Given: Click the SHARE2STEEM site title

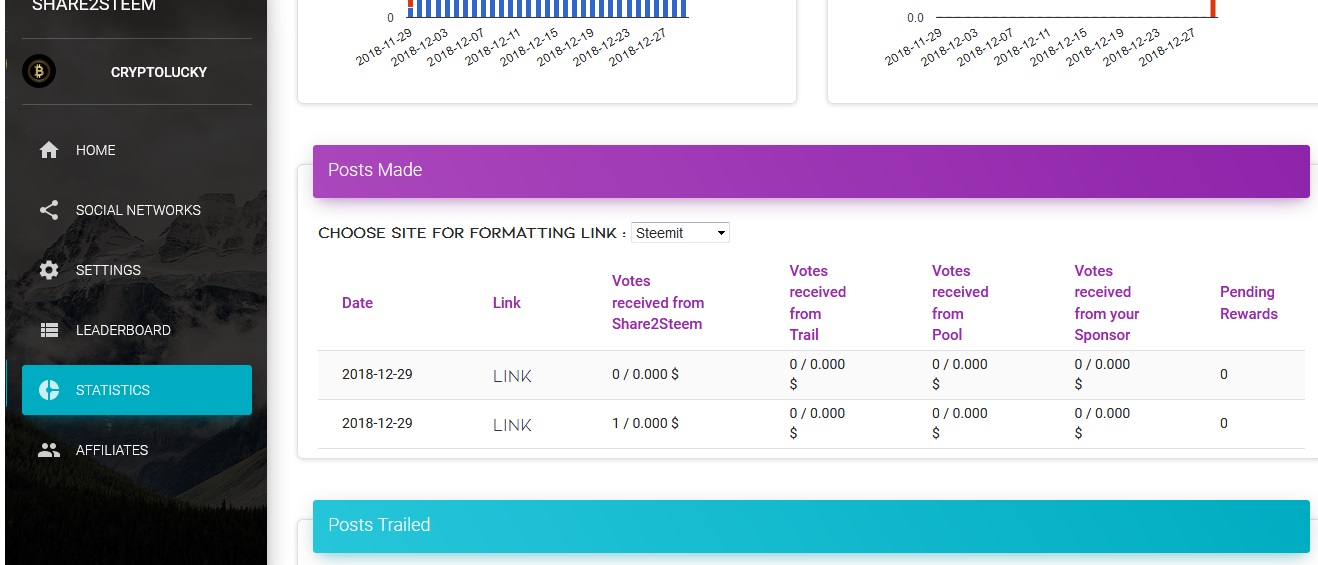Looking at the screenshot, I should pos(94,6).
